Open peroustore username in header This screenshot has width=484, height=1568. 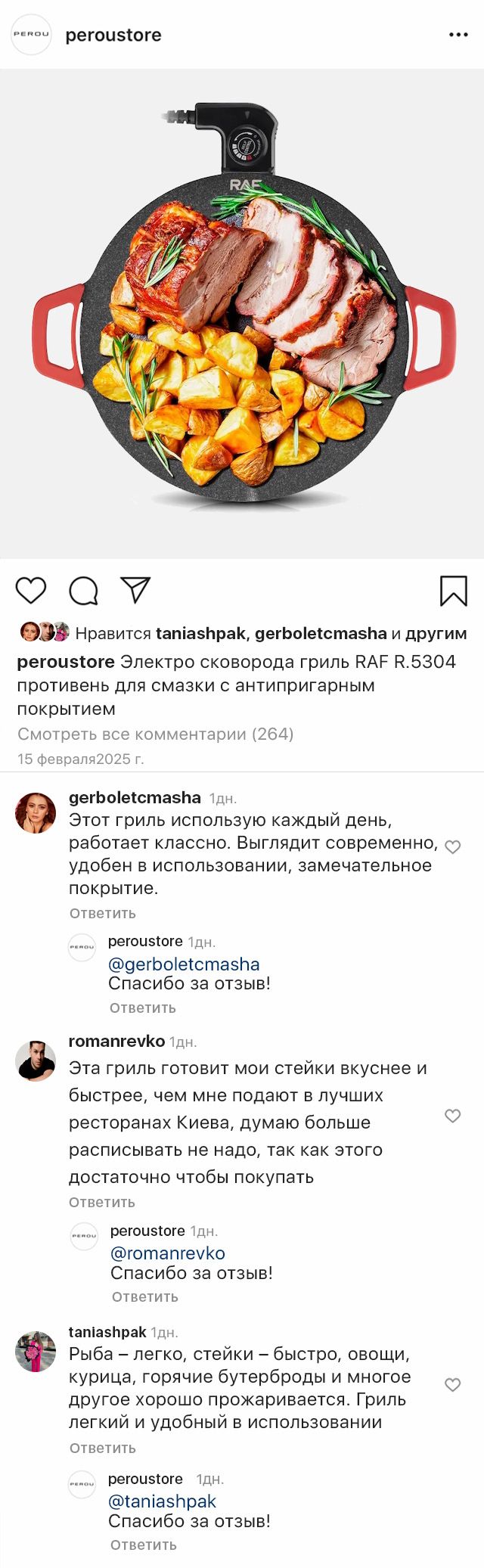113,35
